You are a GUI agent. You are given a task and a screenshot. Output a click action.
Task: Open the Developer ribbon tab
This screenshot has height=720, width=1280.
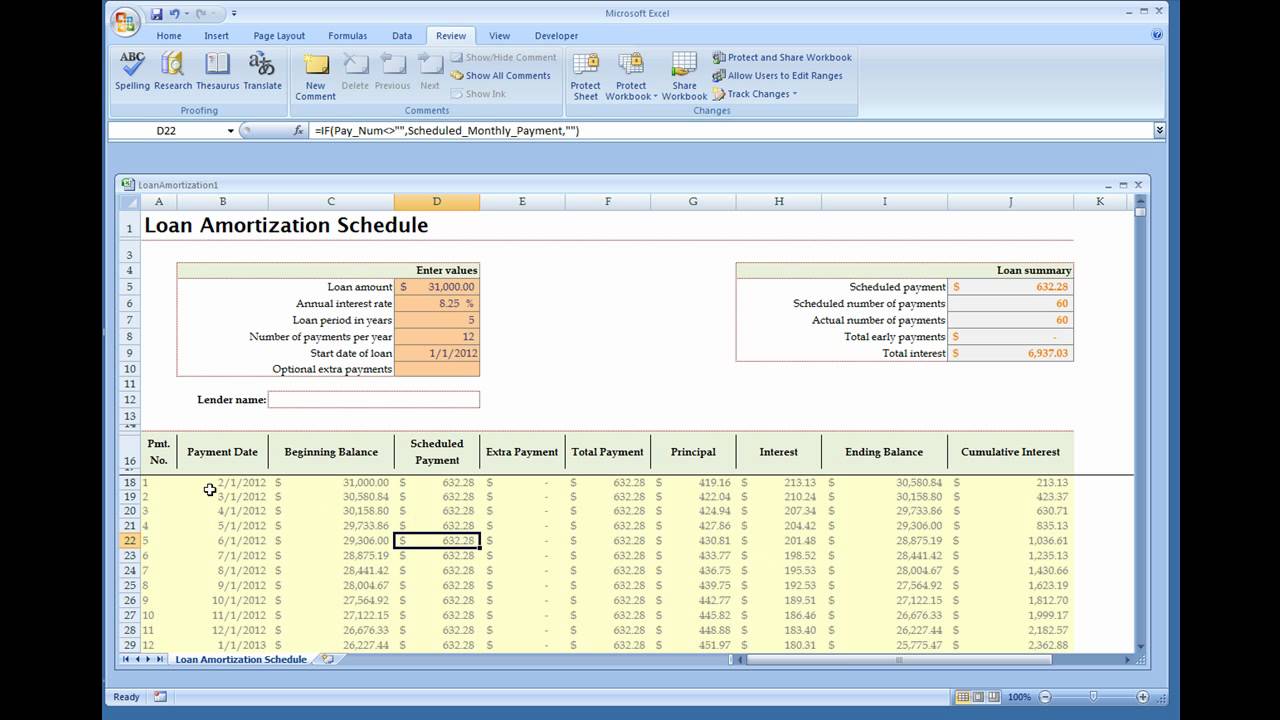pos(556,36)
